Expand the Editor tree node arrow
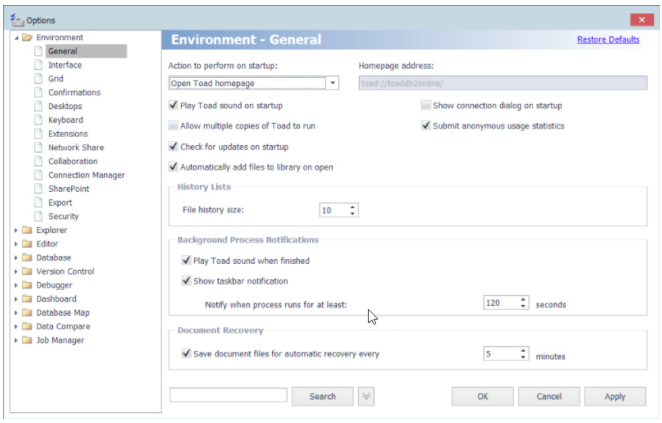 [x=16, y=244]
